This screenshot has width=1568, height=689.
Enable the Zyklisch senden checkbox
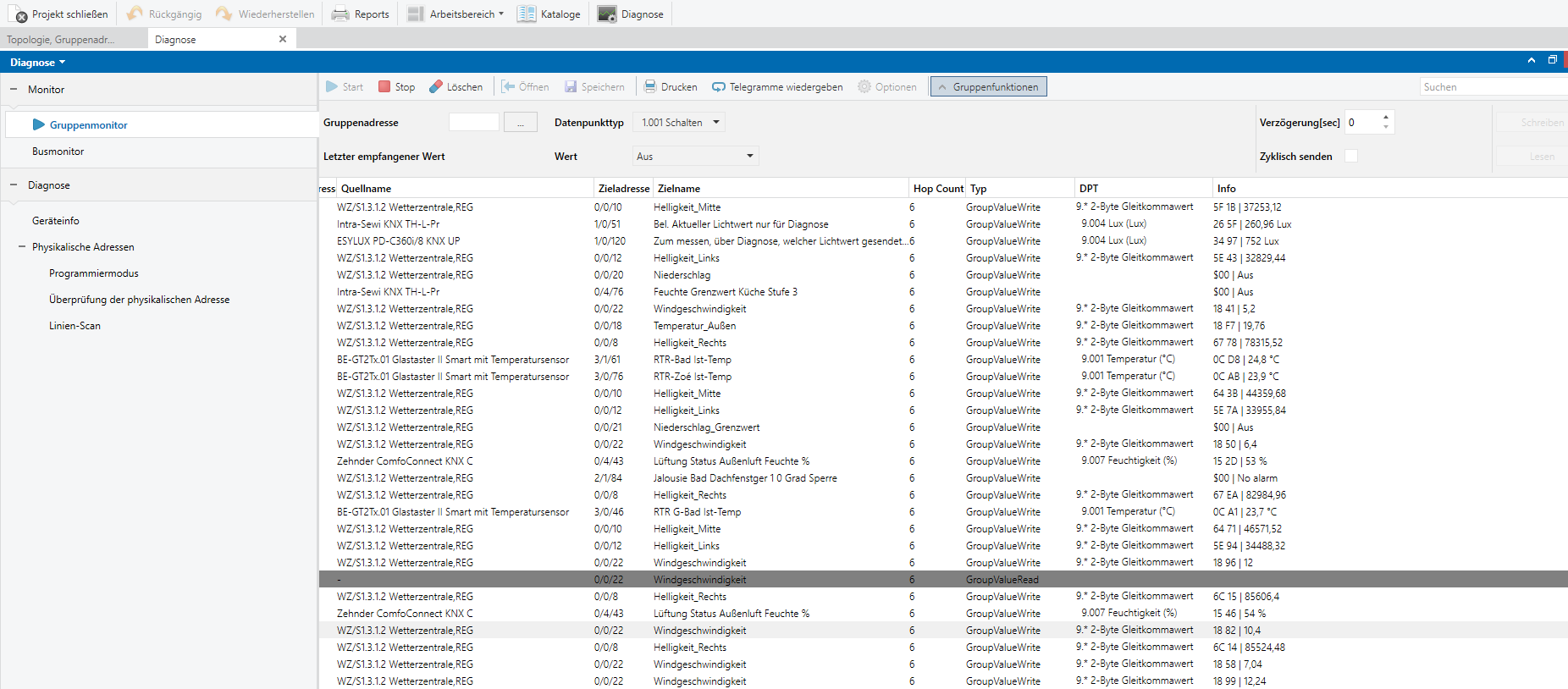[1351, 156]
